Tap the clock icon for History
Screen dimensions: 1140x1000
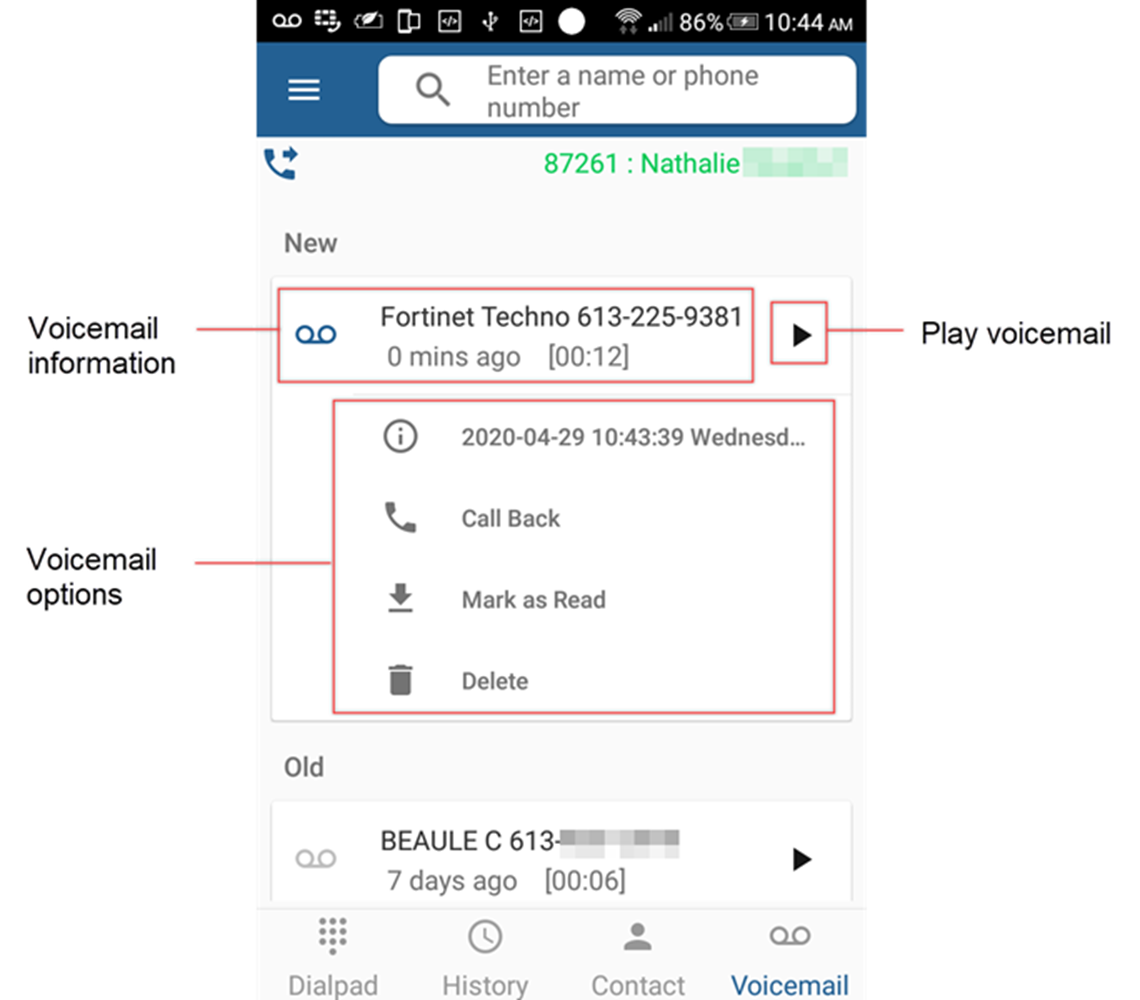click(x=484, y=936)
